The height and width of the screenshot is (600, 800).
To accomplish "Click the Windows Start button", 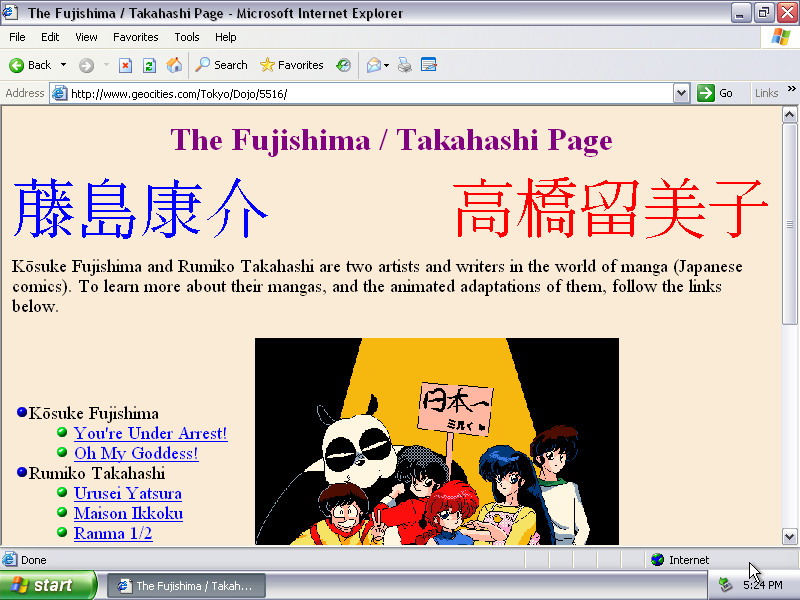I will pos(48,585).
